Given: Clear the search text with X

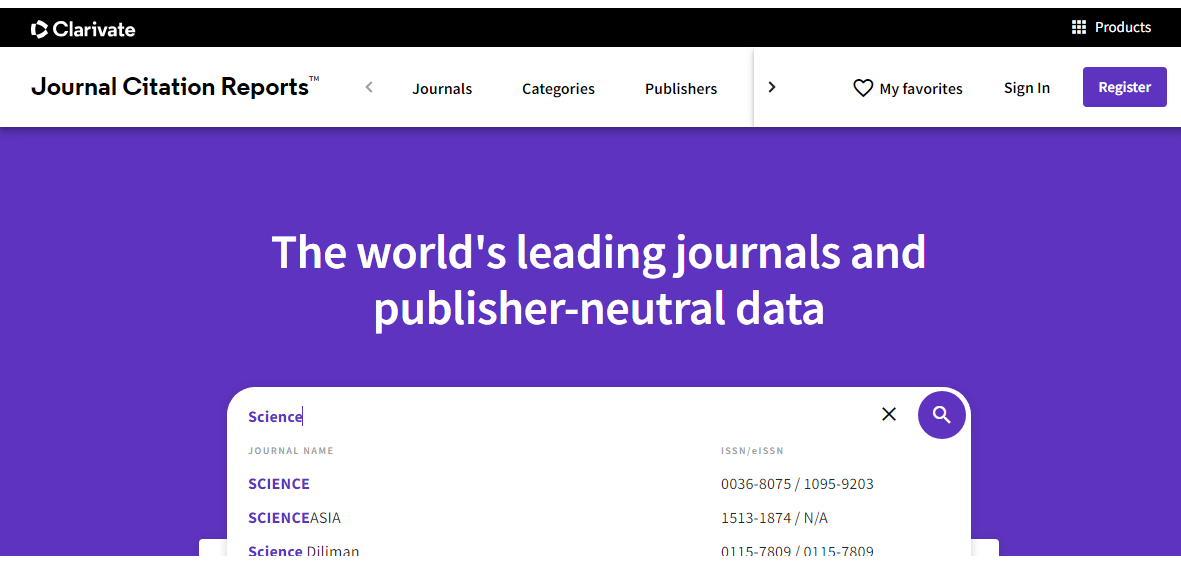Looking at the screenshot, I should point(889,414).
